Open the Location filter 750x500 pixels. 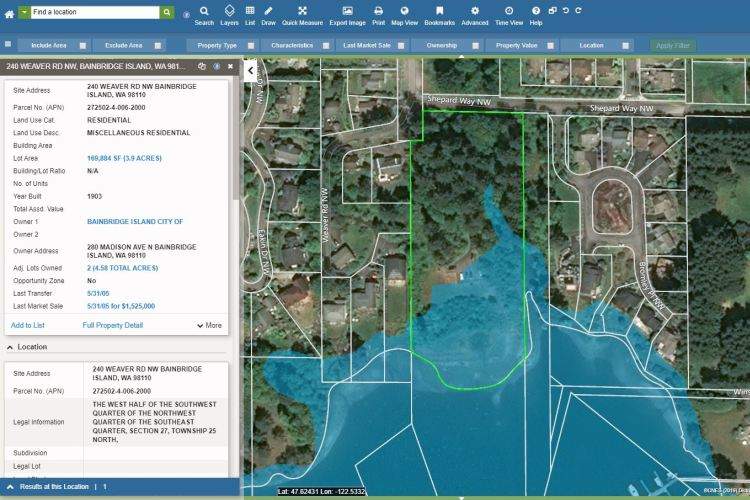click(591, 45)
